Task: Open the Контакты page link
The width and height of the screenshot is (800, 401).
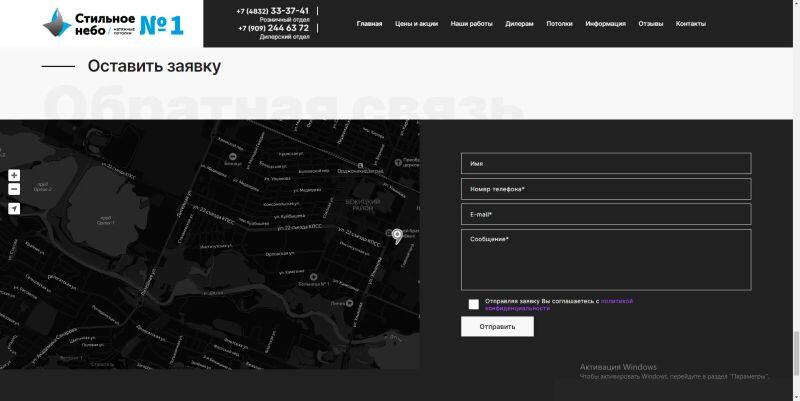Action: pos(691,23)
